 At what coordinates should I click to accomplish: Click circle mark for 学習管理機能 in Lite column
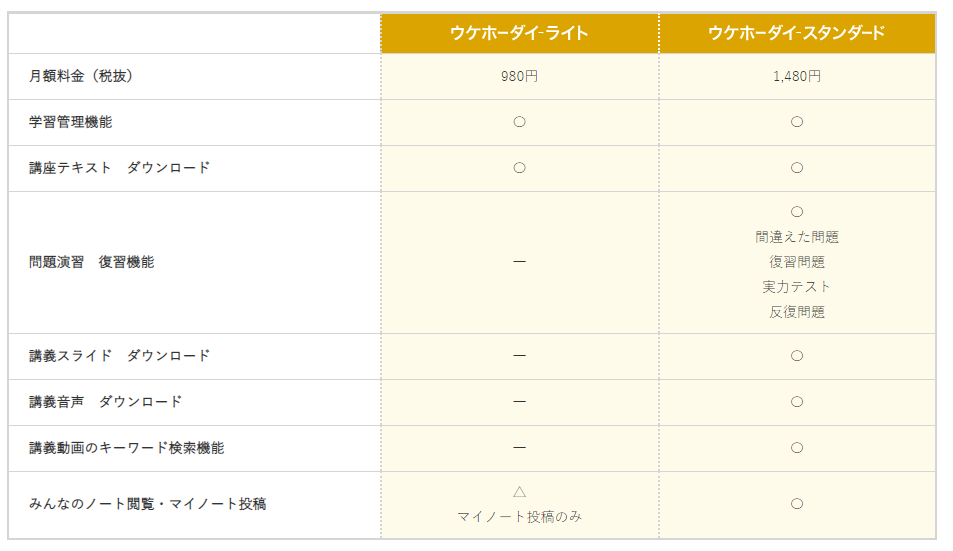tap(519, 122)
